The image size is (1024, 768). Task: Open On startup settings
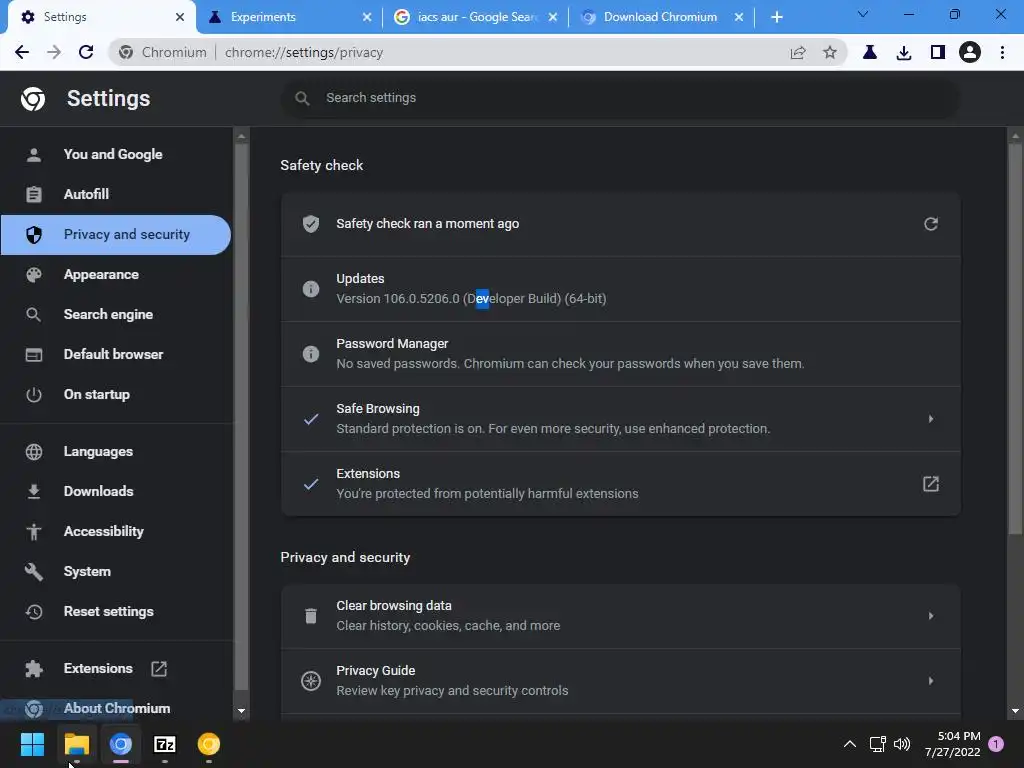(x=115, y=394)
